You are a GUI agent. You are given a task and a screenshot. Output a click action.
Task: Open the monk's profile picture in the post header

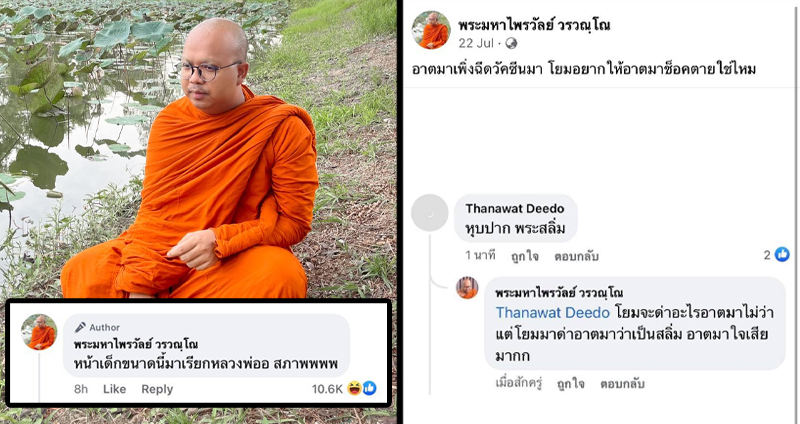(431, 30)
